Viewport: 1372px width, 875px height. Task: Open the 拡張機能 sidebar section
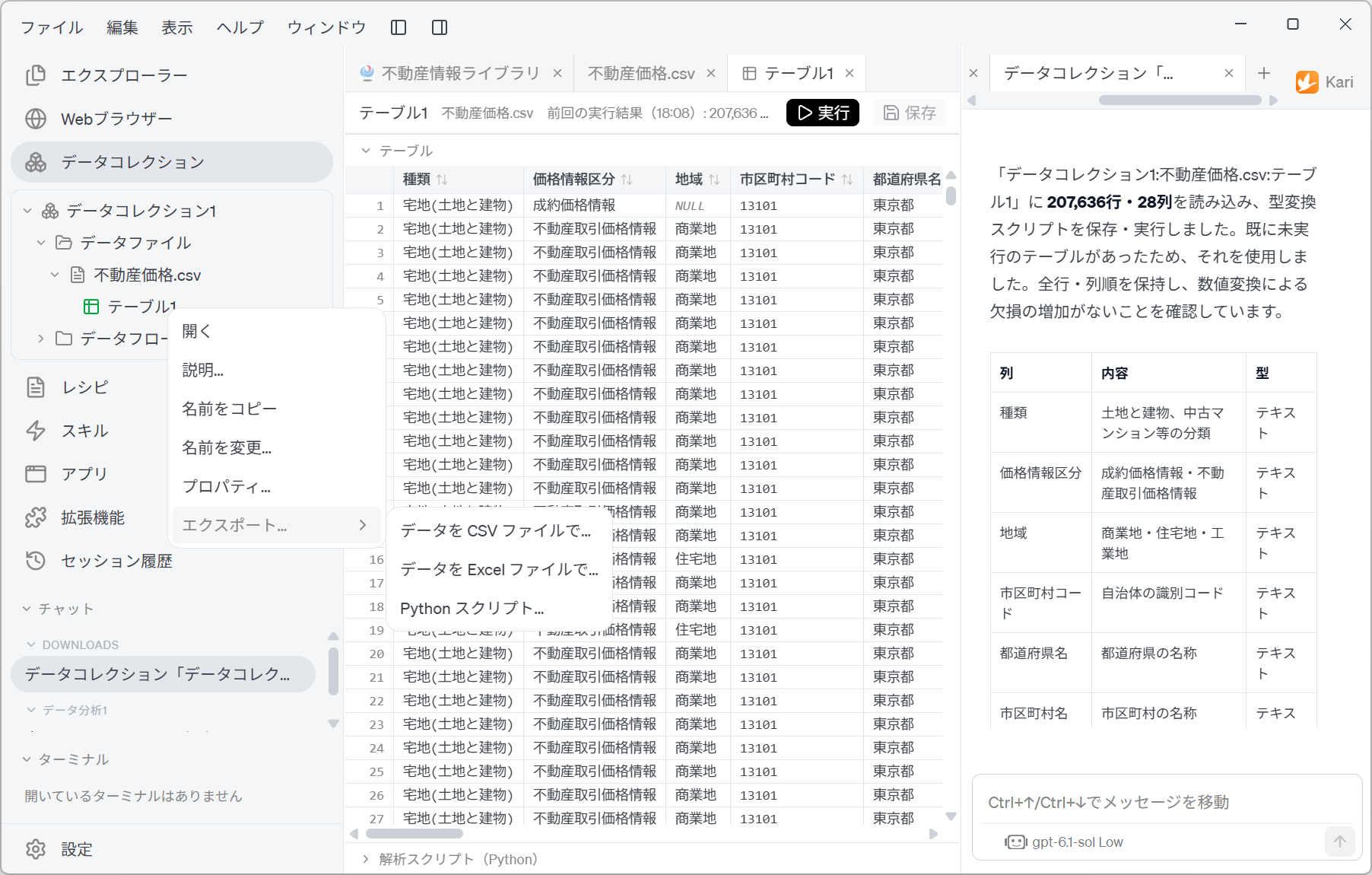(91, 517)
